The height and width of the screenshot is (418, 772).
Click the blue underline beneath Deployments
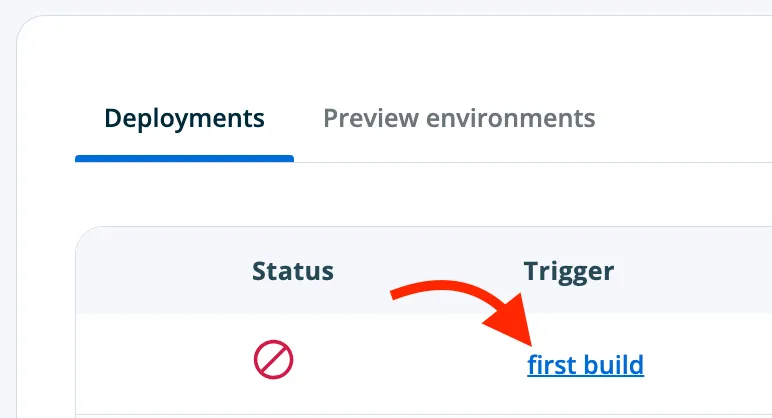click(x=184, y=159)
